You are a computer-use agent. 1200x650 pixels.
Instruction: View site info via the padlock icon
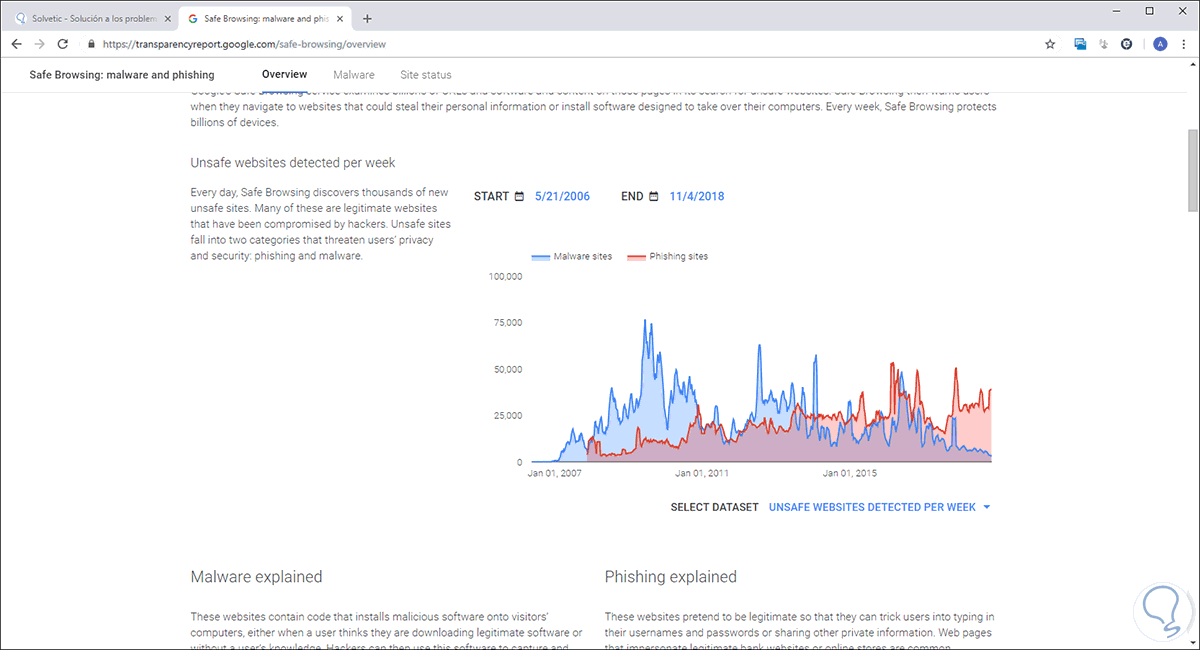tap(91, 44)
